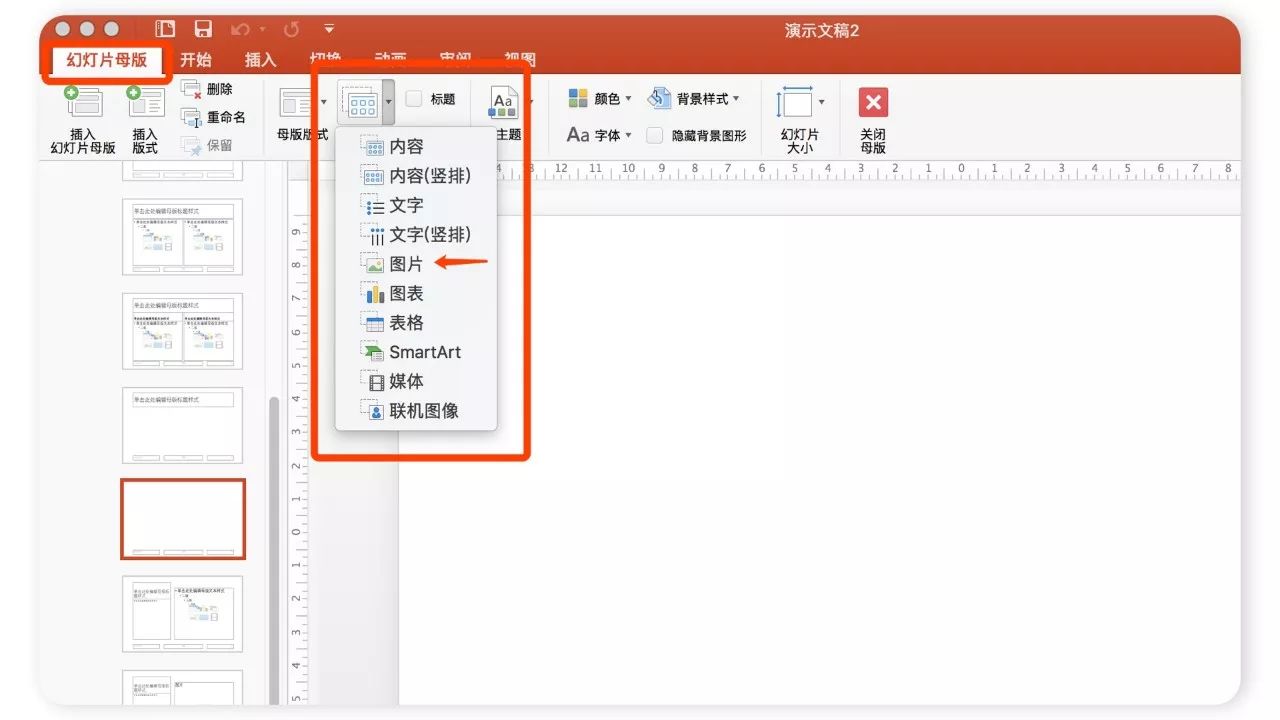This screenshot has height=720, width=1280.
Task: Expand the Background Styles dropdown
Action: point(694,99)
